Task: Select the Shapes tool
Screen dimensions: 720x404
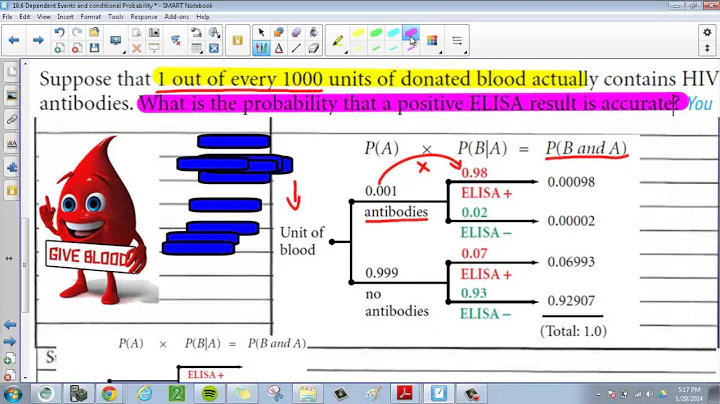Action: coord(279,33)
